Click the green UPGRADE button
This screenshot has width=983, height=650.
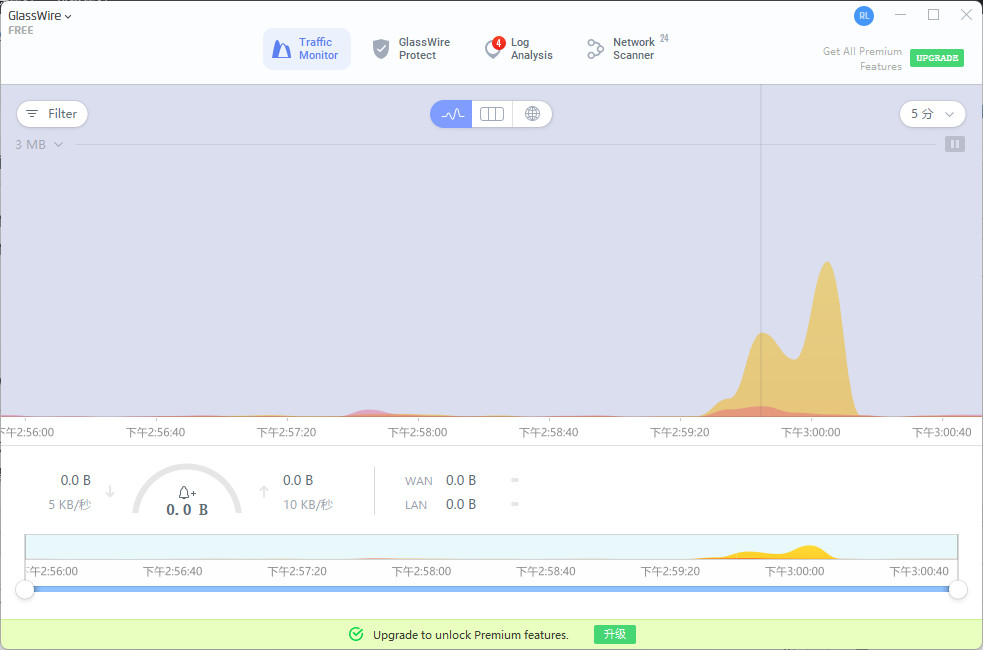936,58
